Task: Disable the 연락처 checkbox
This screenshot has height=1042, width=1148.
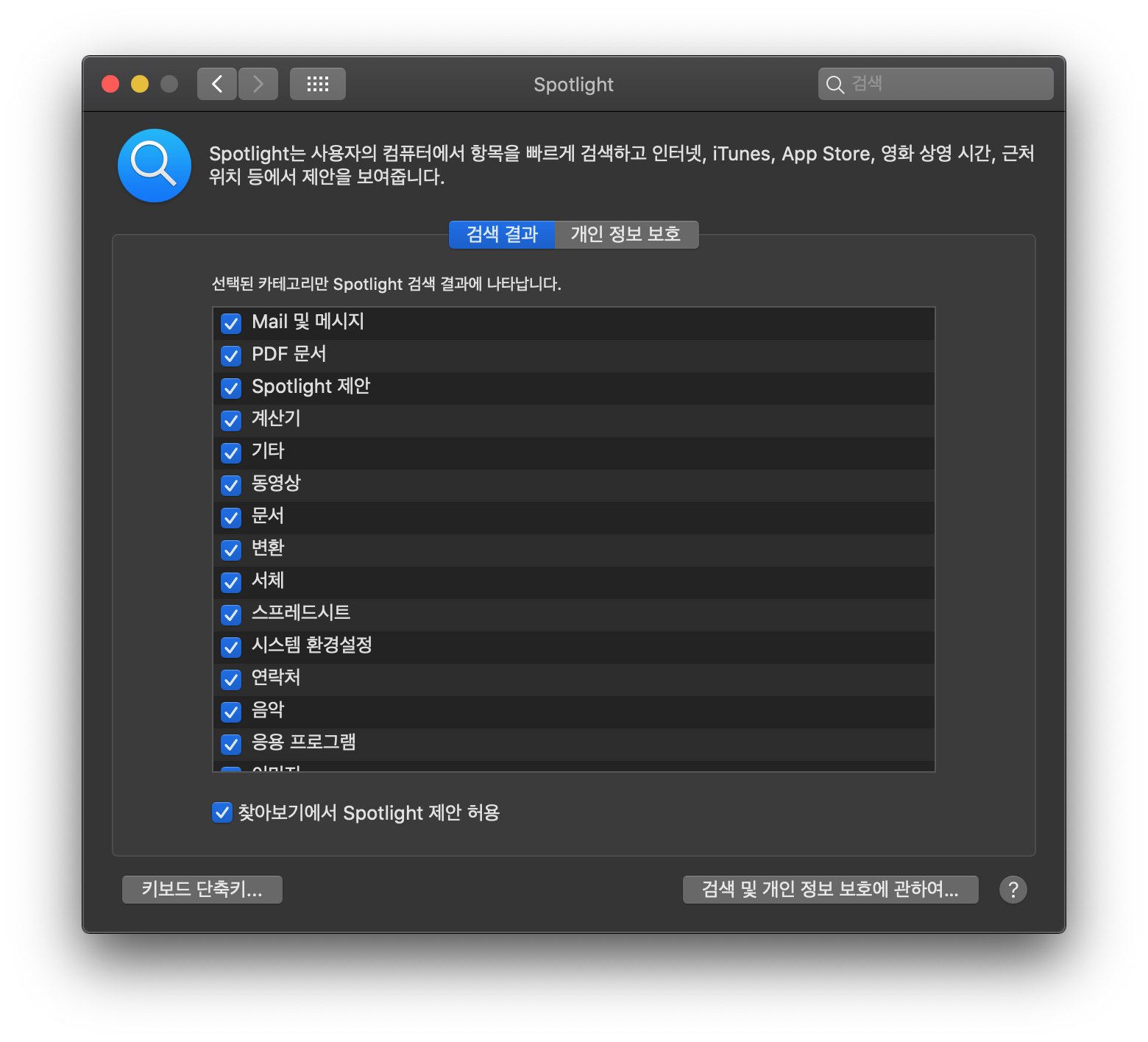Action: coord(231,679)
